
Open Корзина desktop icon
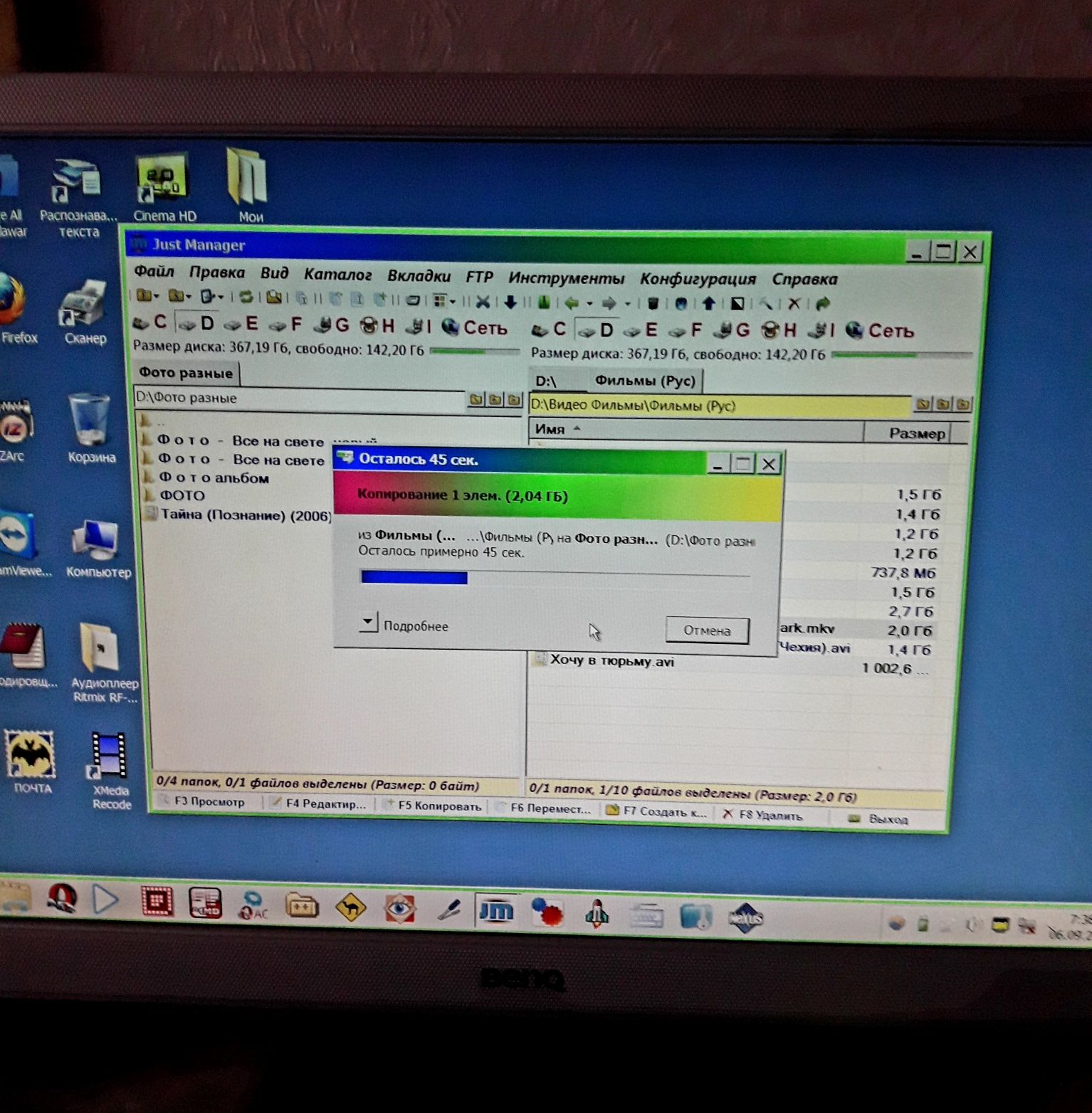coord(90,429)
